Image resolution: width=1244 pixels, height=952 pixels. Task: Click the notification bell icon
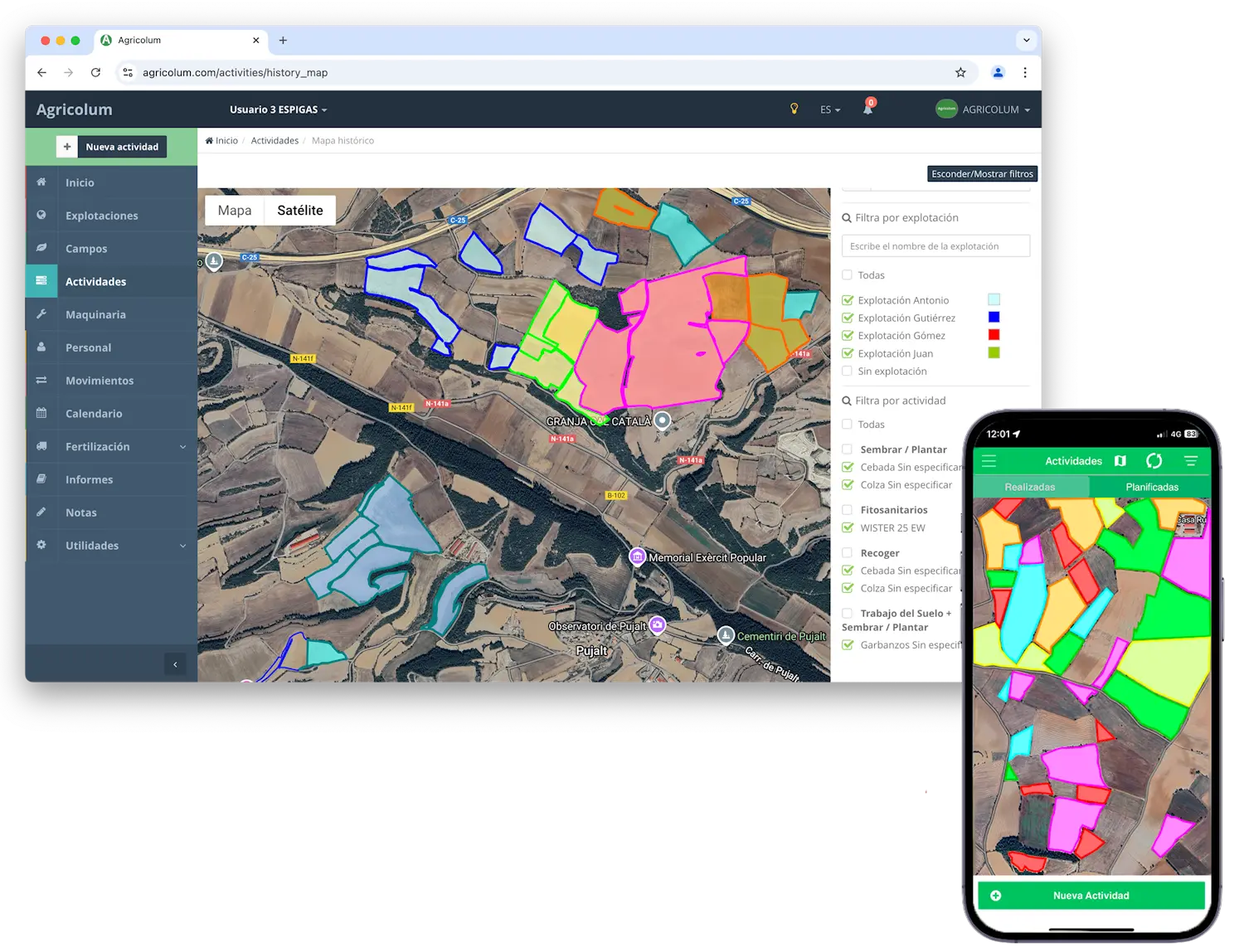tap(867, 109)
